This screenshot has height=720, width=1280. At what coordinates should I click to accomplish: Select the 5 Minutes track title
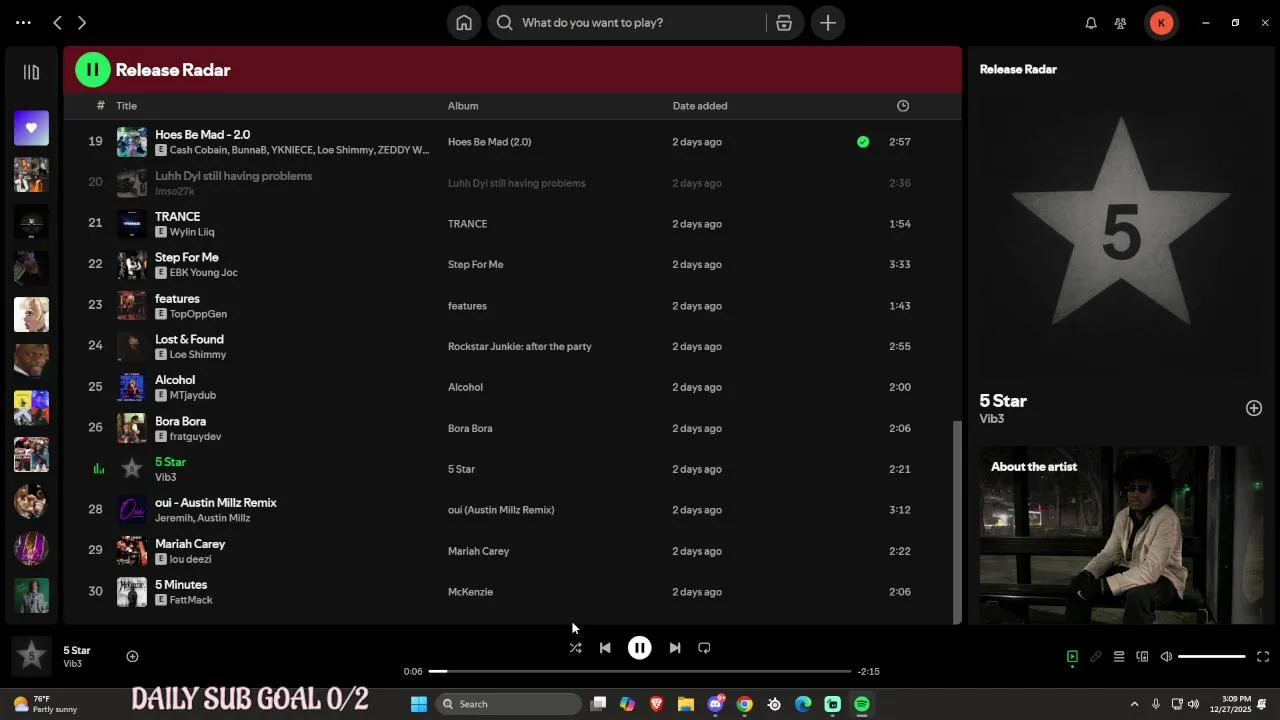(x=181, y=585)
